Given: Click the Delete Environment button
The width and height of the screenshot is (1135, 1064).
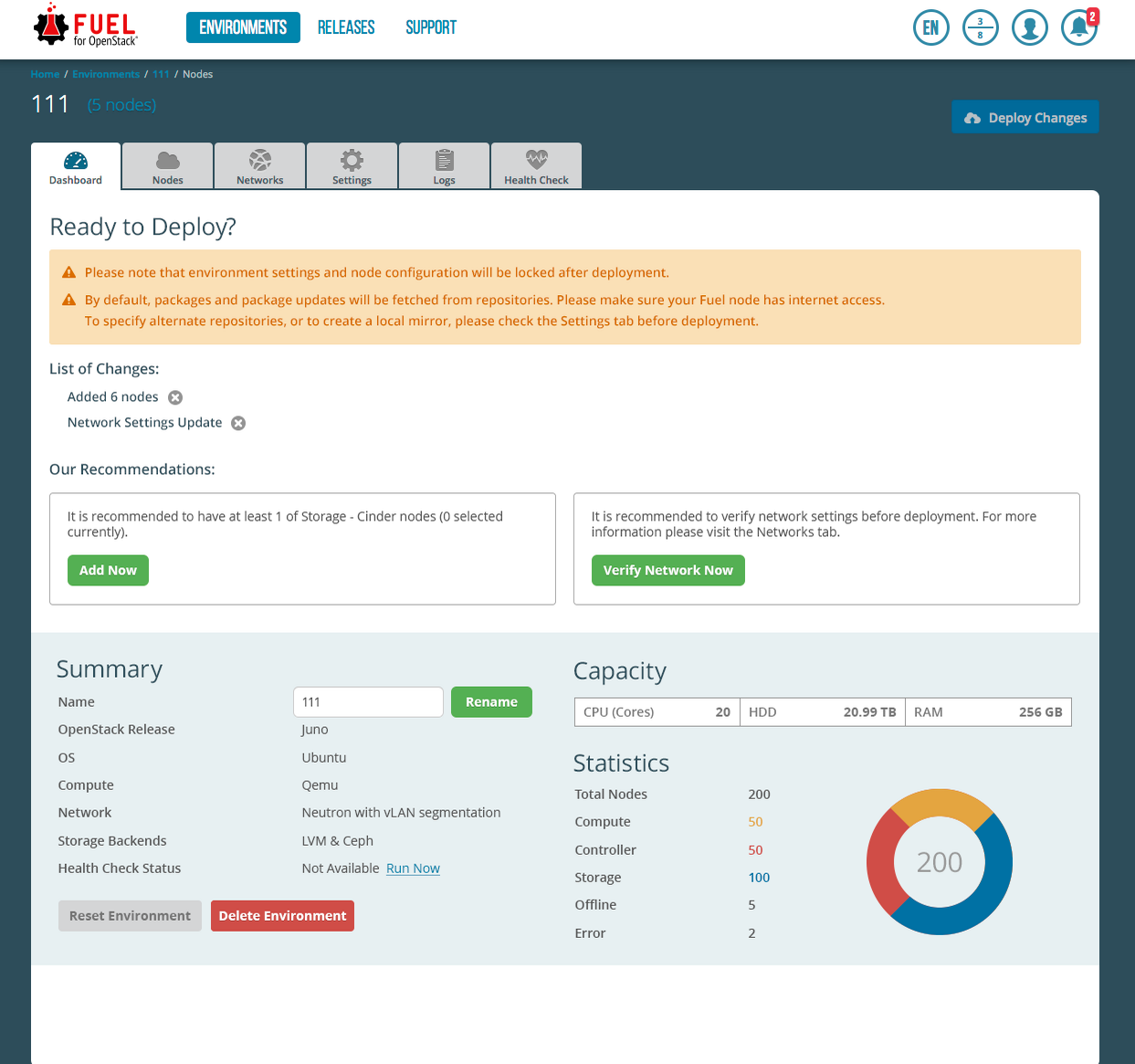Looking at the screenshot, I should click(282, 916).
